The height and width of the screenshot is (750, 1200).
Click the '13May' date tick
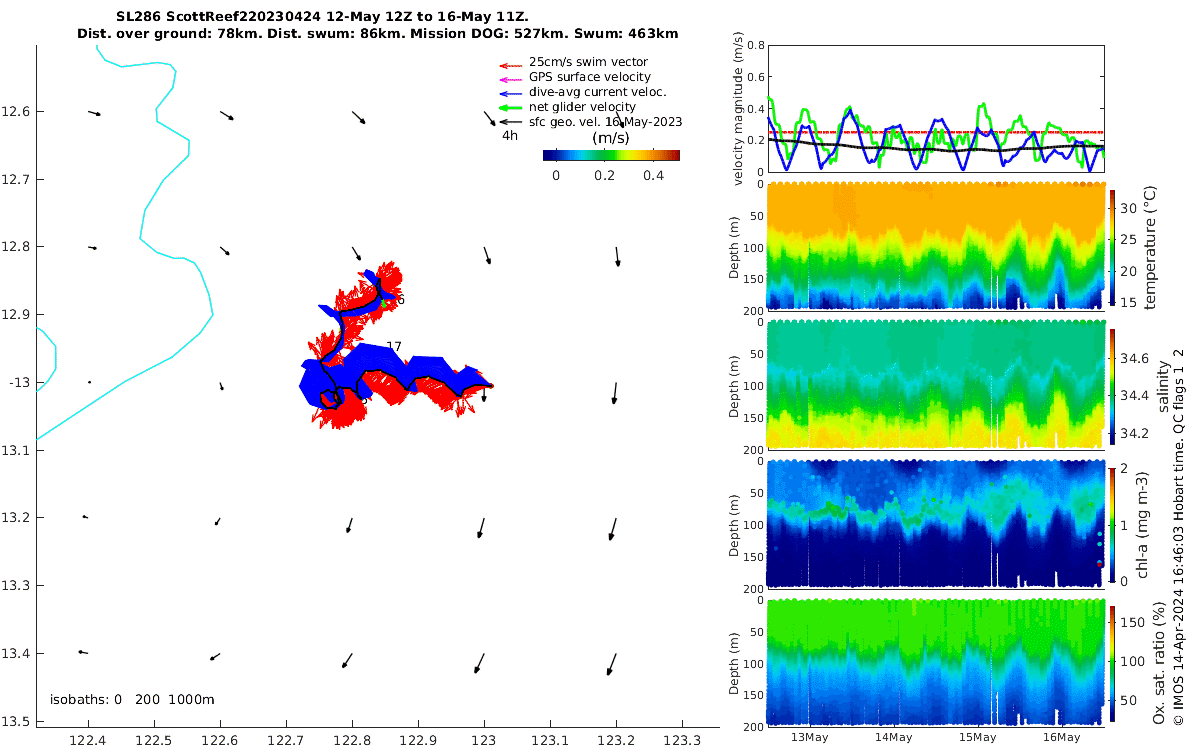pos(809,738)
